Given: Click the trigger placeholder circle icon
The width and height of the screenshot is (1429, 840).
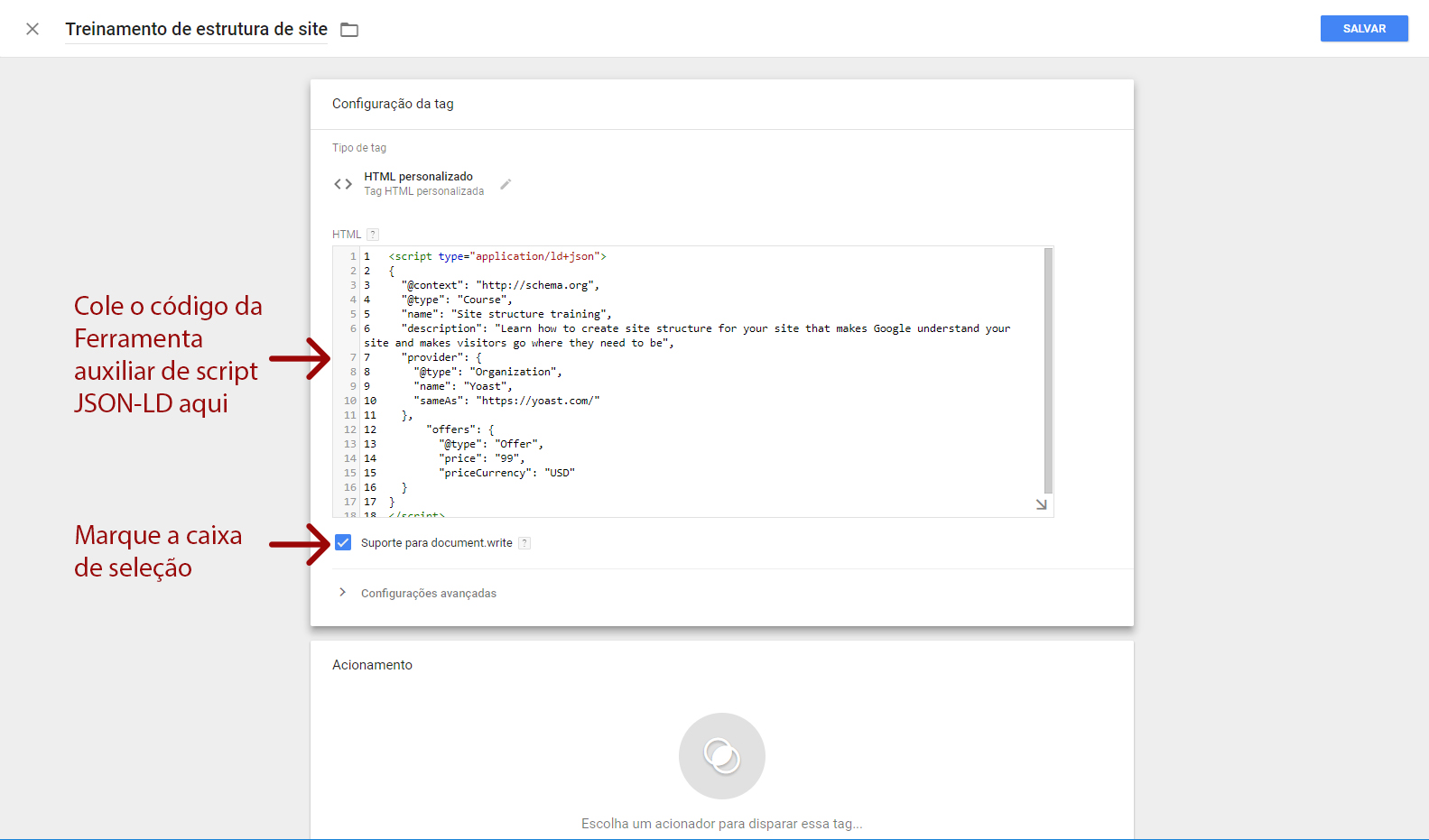Looking at the screenshot, I should (722, 756).
